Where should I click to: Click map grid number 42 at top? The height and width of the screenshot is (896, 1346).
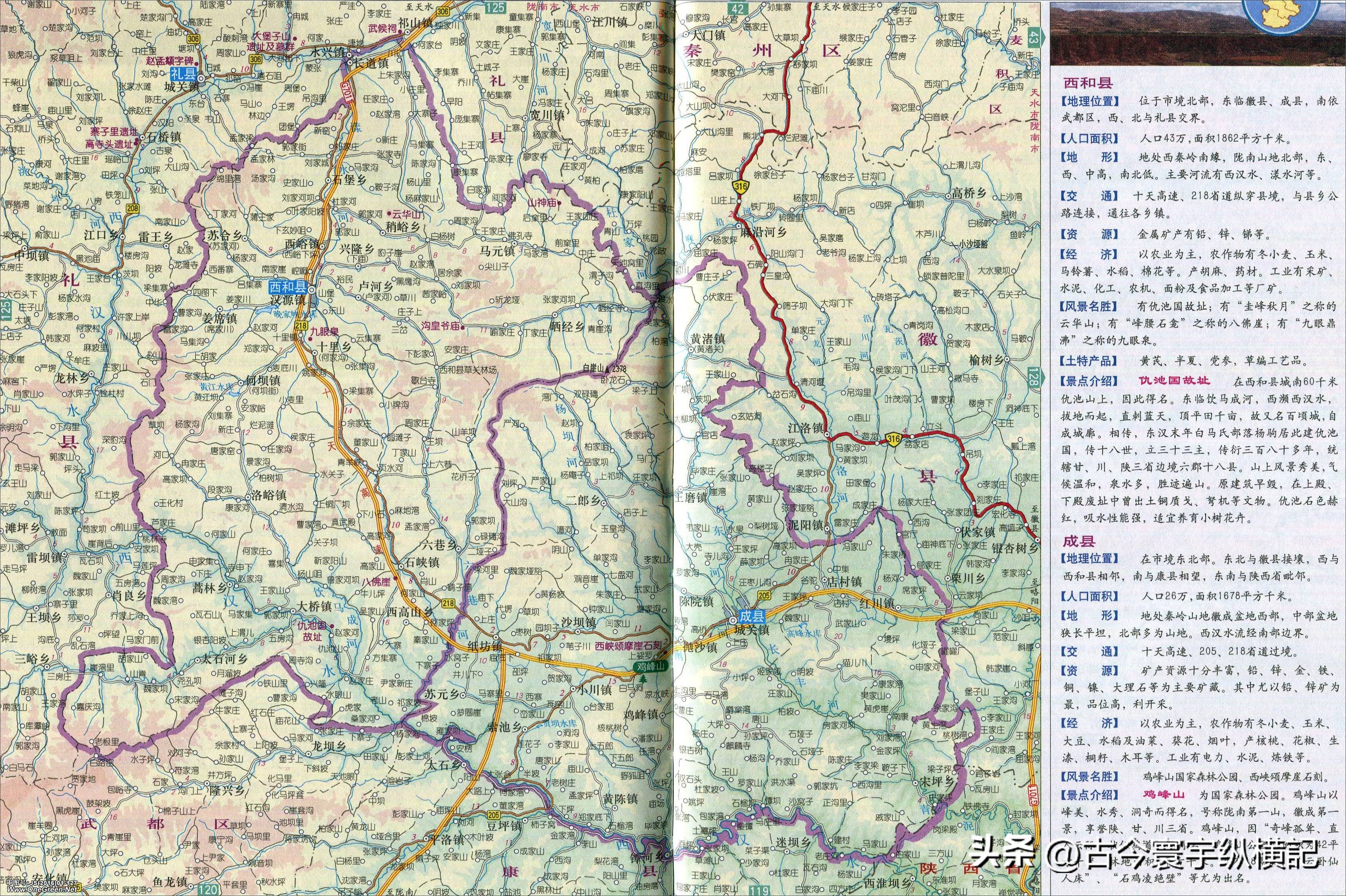point(739,8)
